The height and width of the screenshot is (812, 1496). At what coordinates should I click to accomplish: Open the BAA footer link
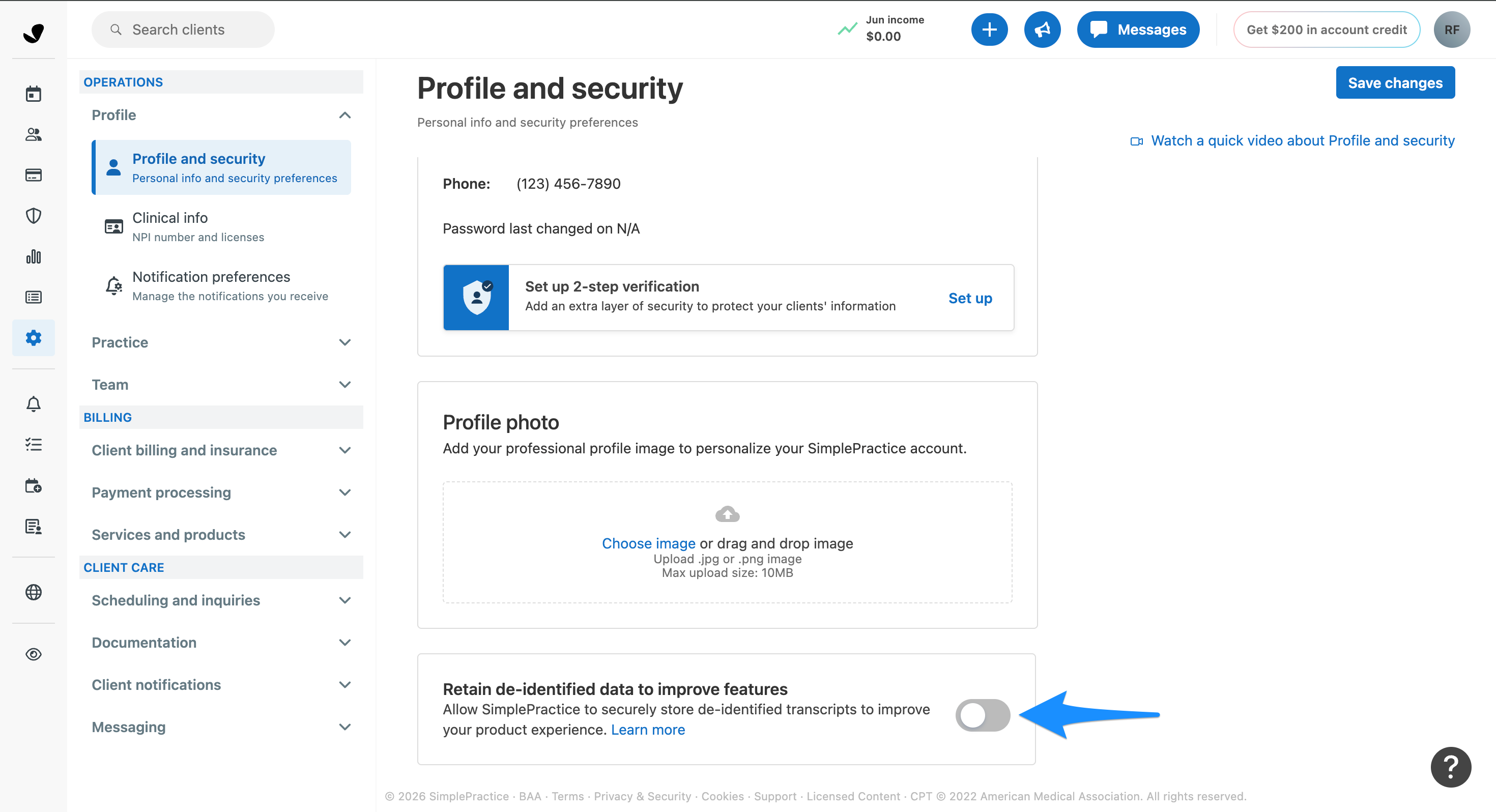530,796
